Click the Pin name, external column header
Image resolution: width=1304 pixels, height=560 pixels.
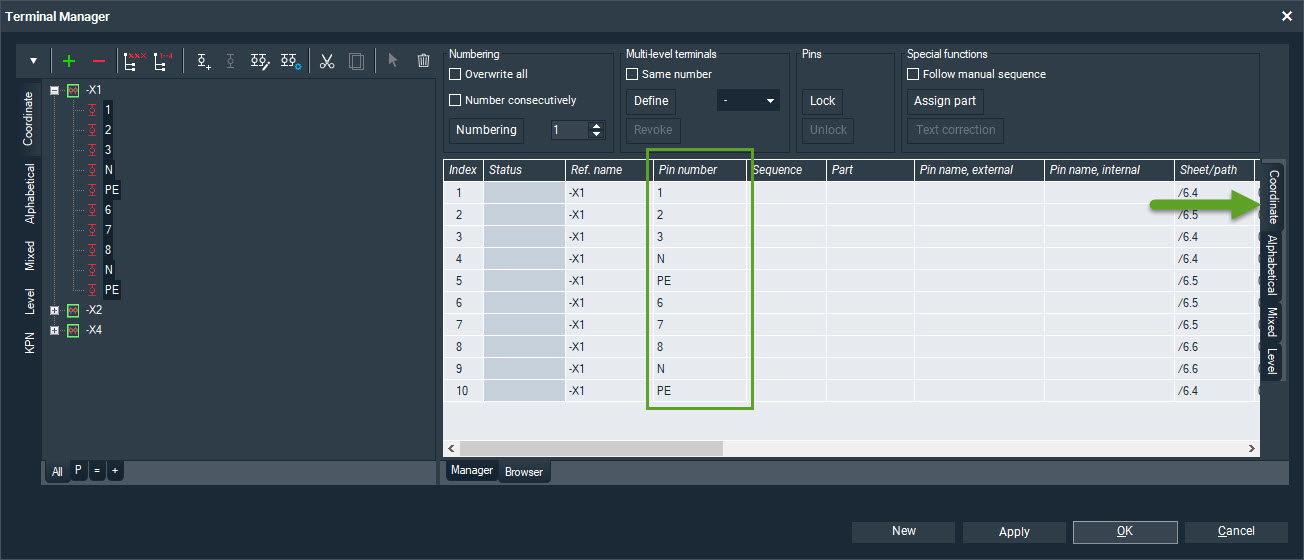click(979, 170)
